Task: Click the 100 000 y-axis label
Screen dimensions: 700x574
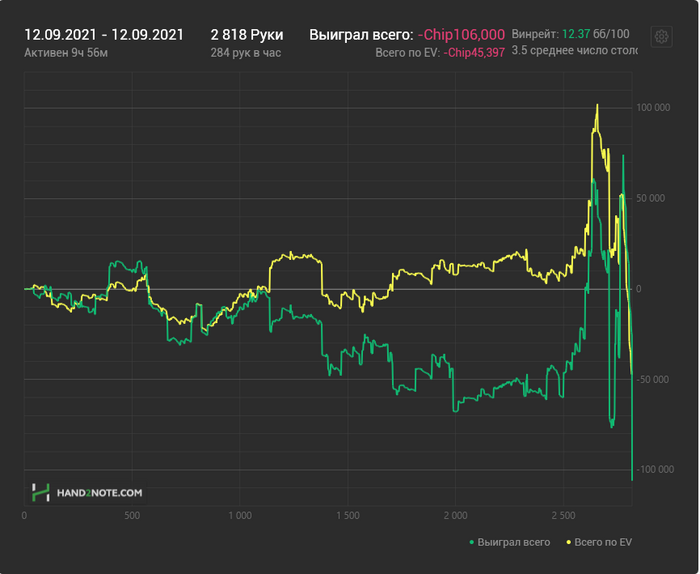Action: point(653,108)
